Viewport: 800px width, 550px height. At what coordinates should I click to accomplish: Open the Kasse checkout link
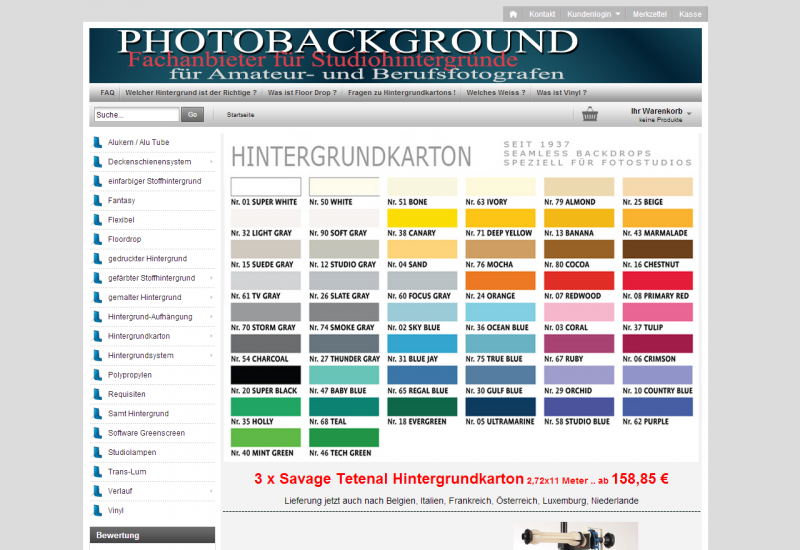point(690,14)
